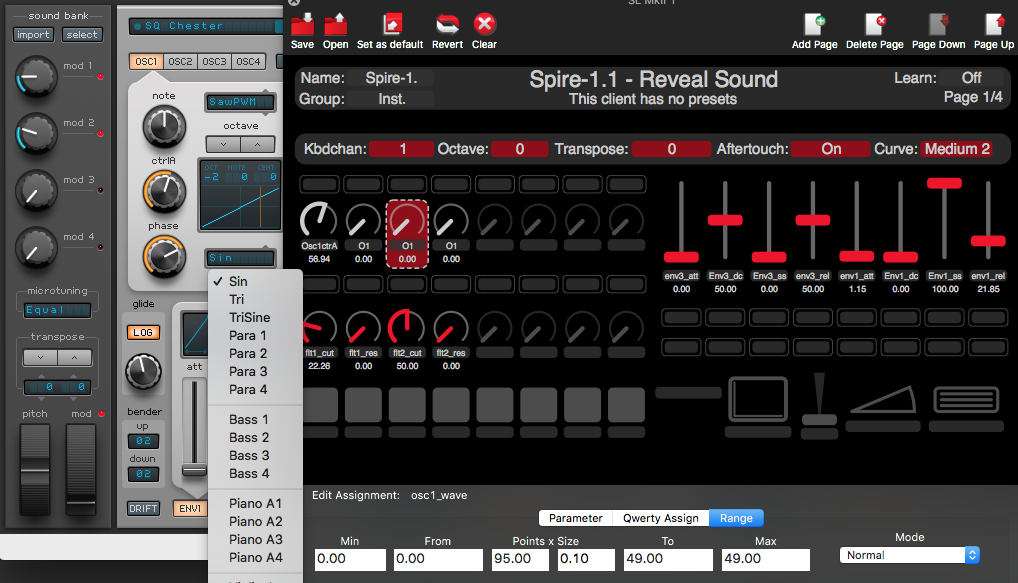Click the Save toolbar icon
The height and width of the screenshot is (583, 1018).
pyautogui.click(x=302, y=24)
